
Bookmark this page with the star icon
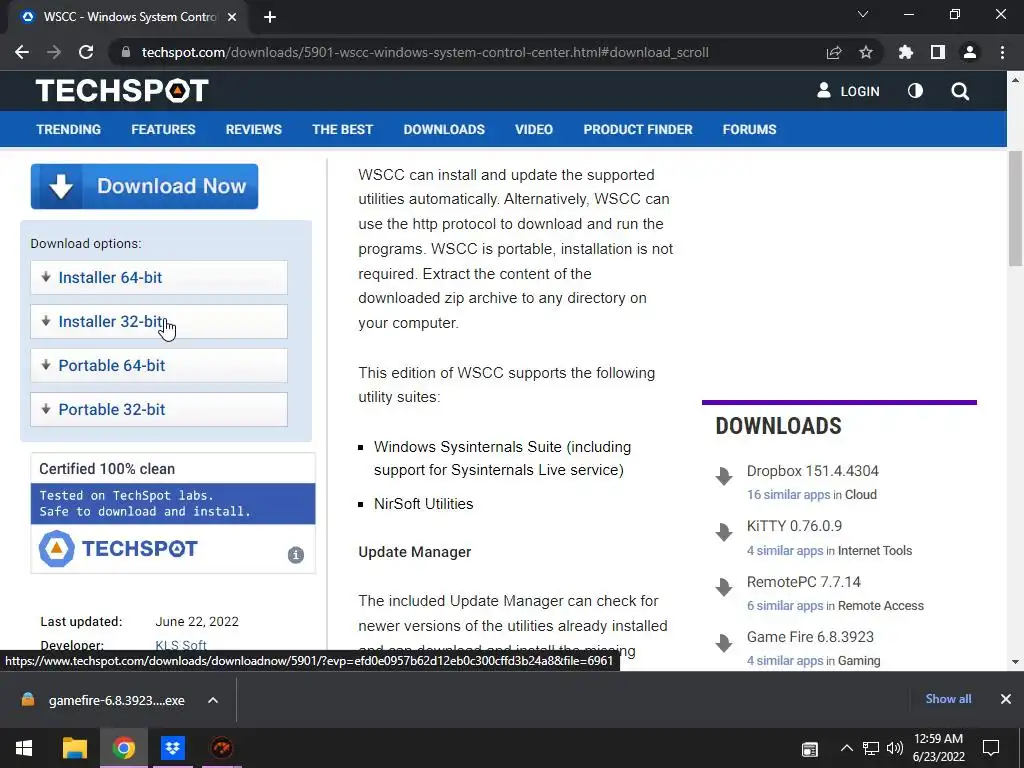(866, 52)
